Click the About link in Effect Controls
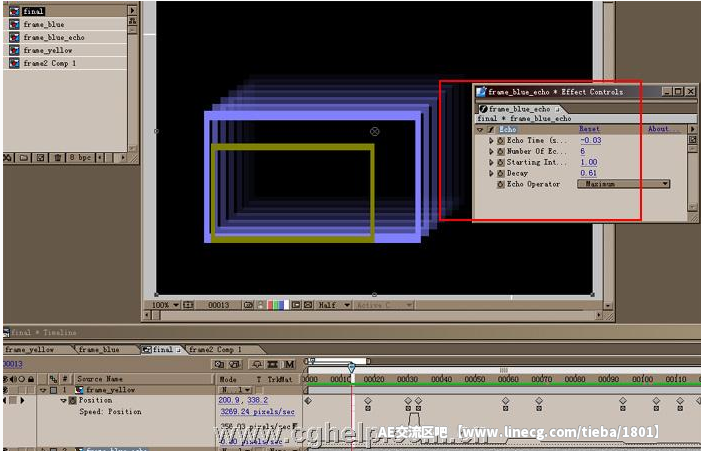701x451 pixels. [x=658, y=129]
